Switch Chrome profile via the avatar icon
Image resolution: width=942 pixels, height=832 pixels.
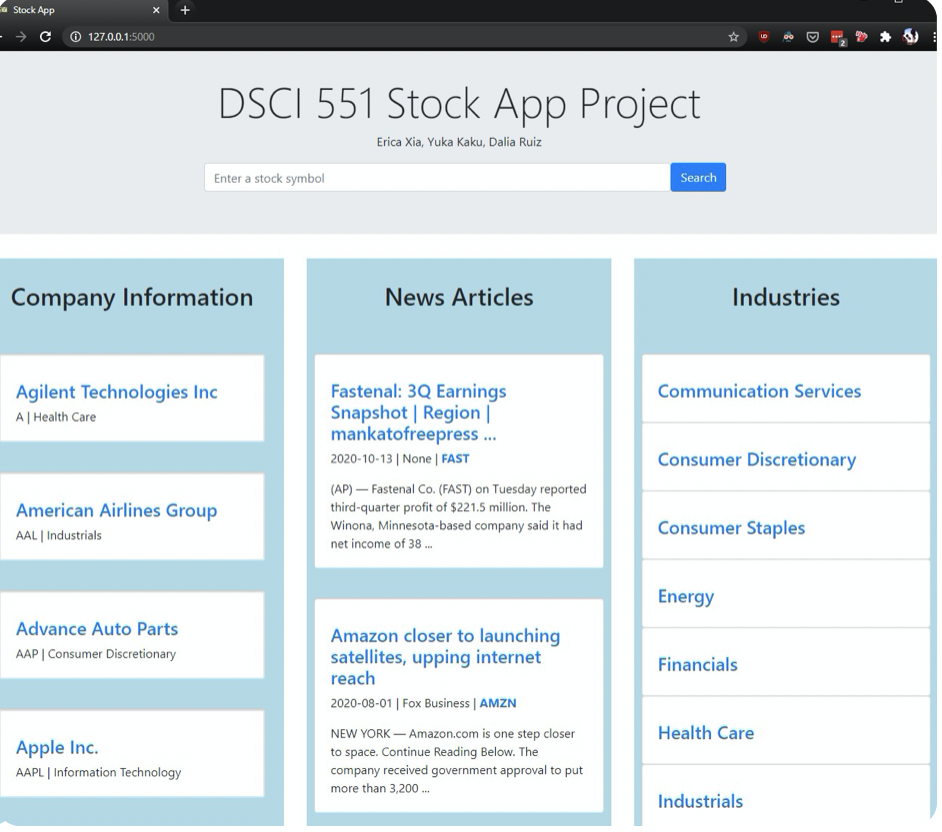pos(910,36)
